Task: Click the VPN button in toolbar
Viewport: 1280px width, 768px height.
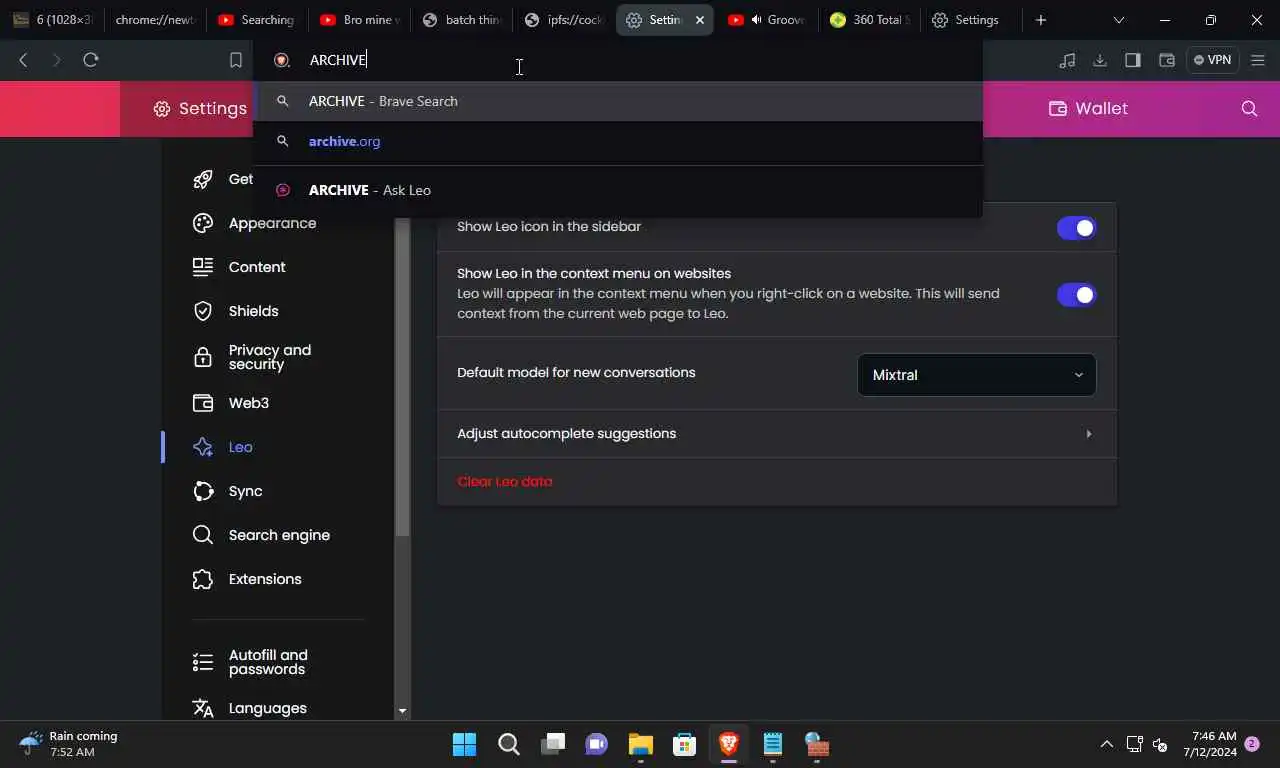Action: tap(1212, 60)
